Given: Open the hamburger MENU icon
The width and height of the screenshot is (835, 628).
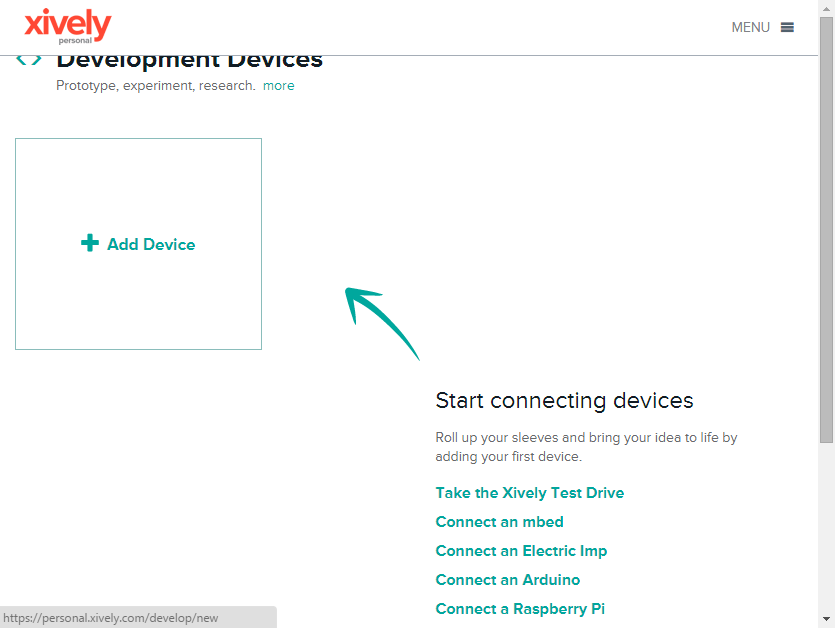Looking at the screenshot, I should coord(787,27).
